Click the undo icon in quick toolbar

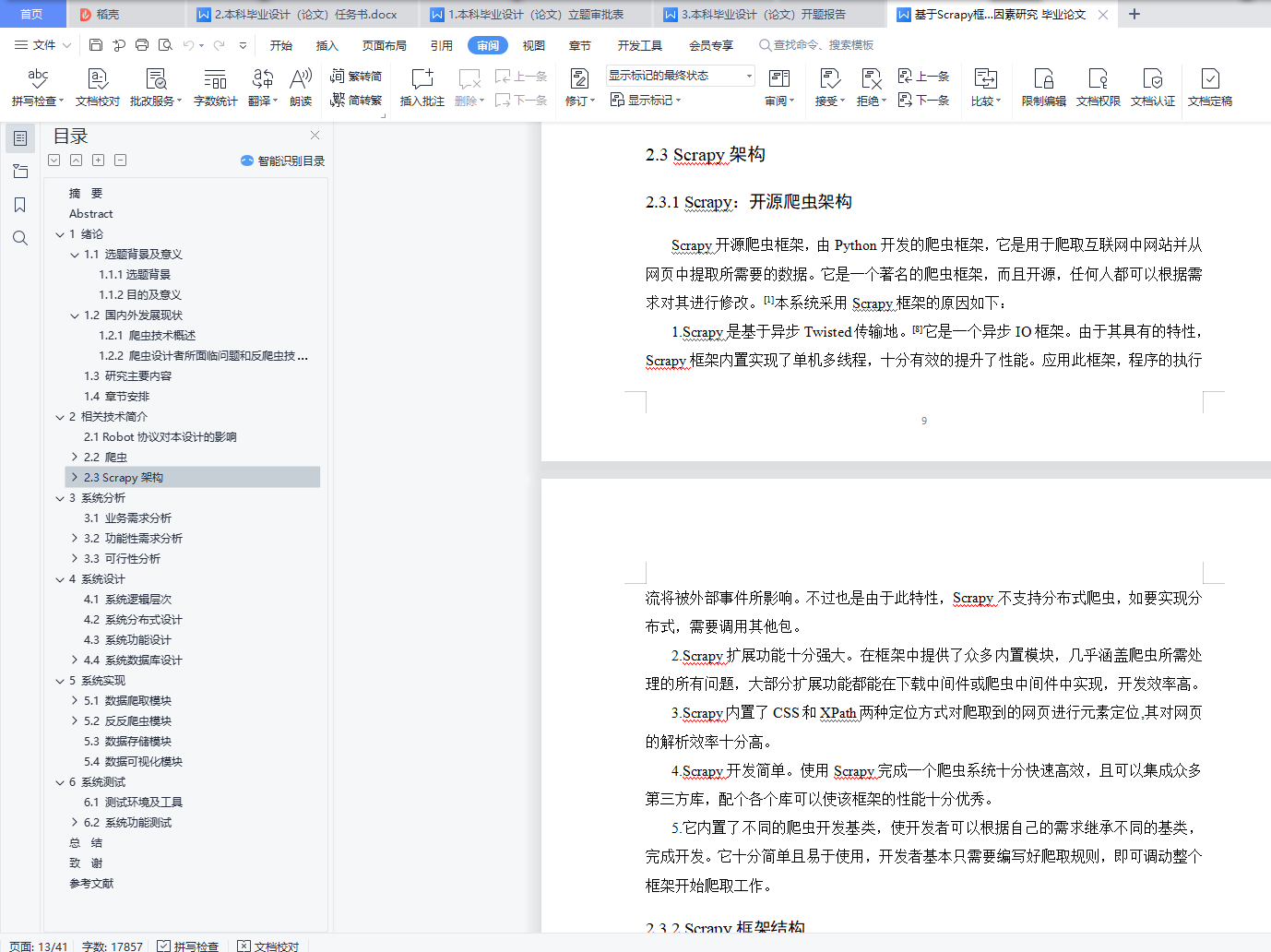tap(189, 45)
